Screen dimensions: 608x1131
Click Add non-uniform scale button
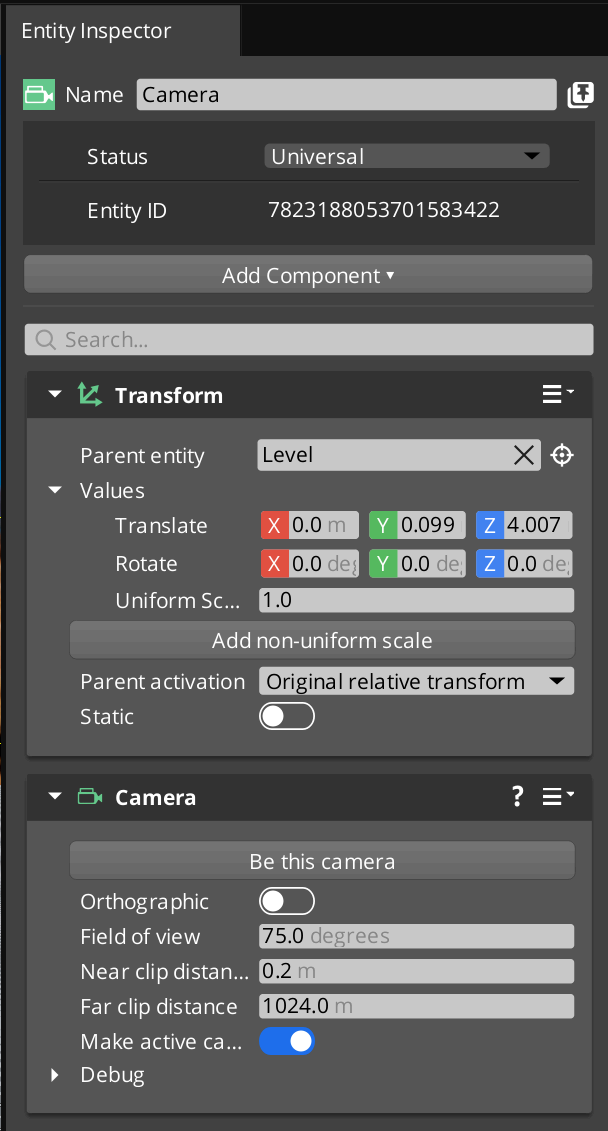(322, 640)
